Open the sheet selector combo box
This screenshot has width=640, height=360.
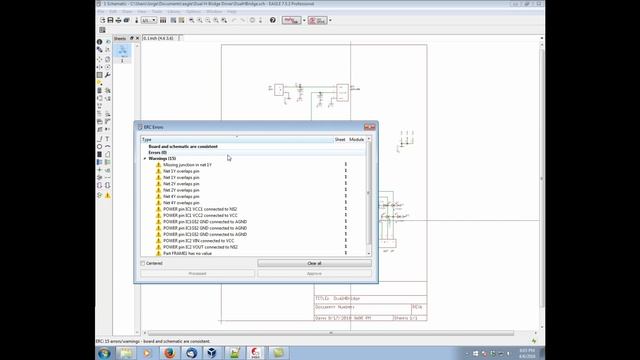pos(149,20)
